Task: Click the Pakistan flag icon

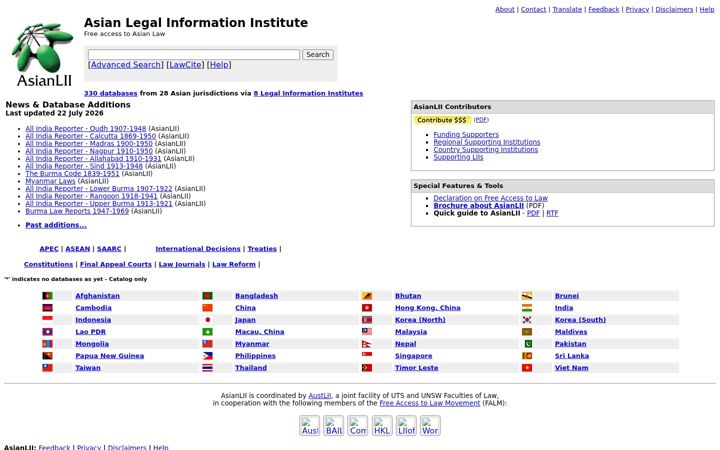Action: point(527,343)
